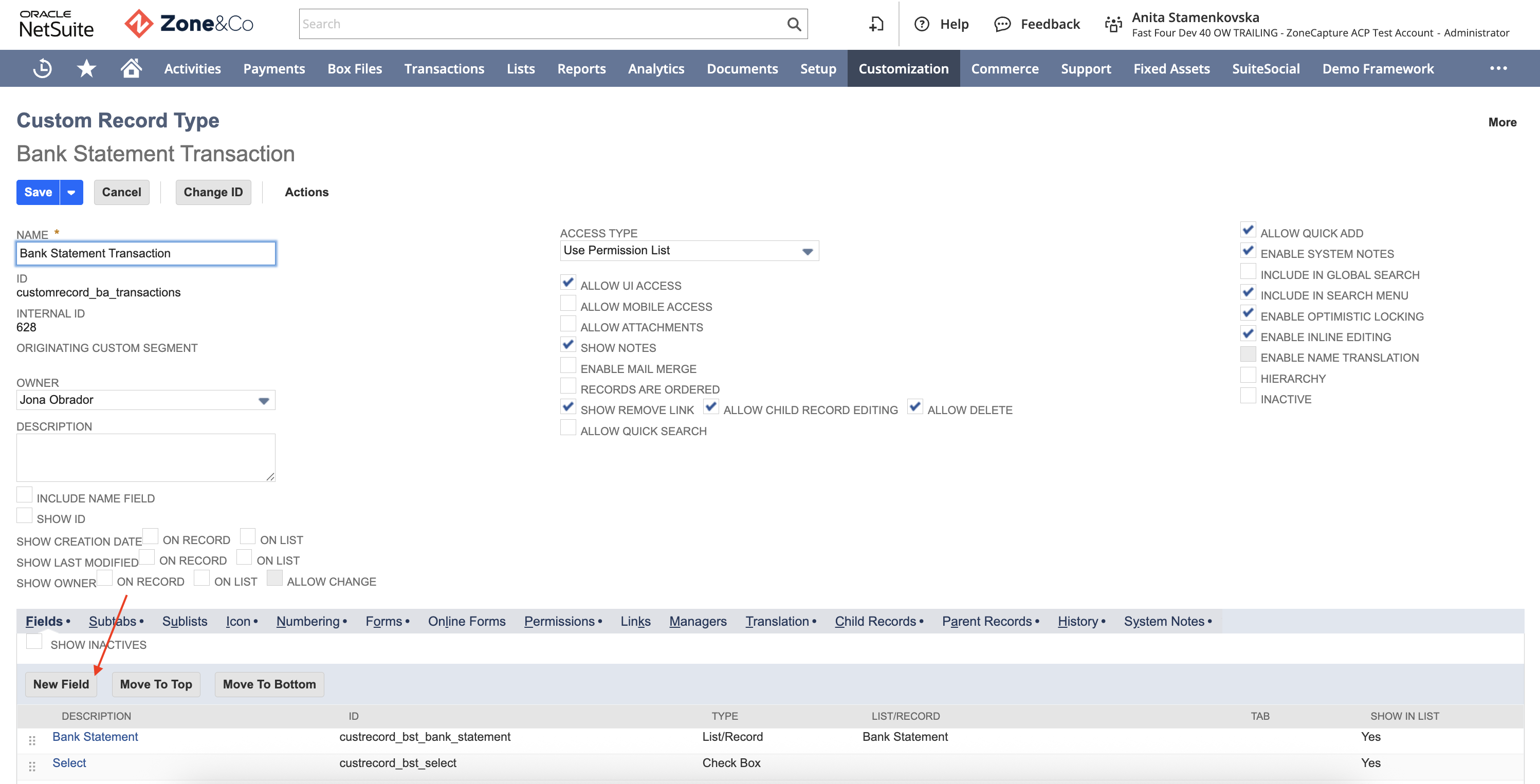Switch to the Permissions tab
Viewport: 1540px width, 784px height.
pos(559,622)
